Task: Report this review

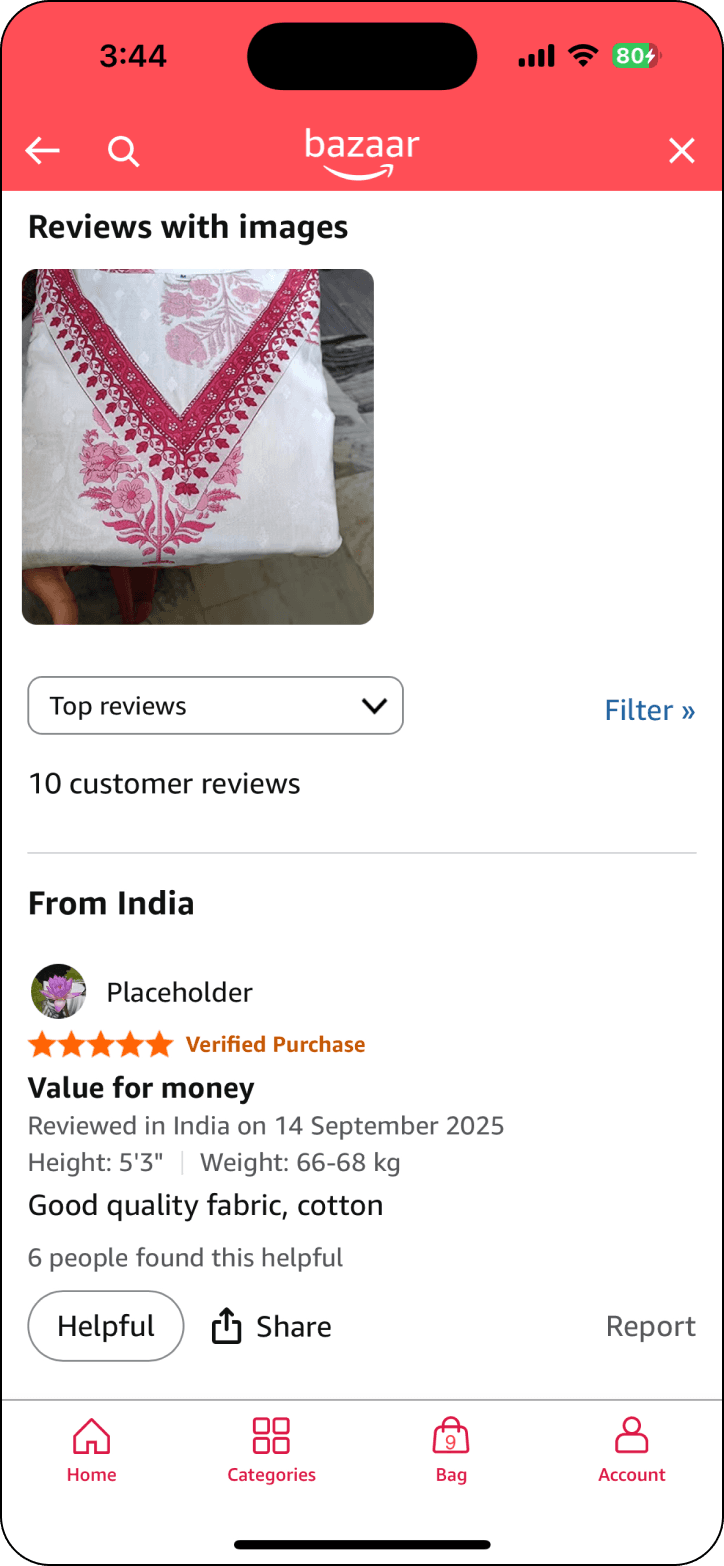Action: click(651, 1326)
